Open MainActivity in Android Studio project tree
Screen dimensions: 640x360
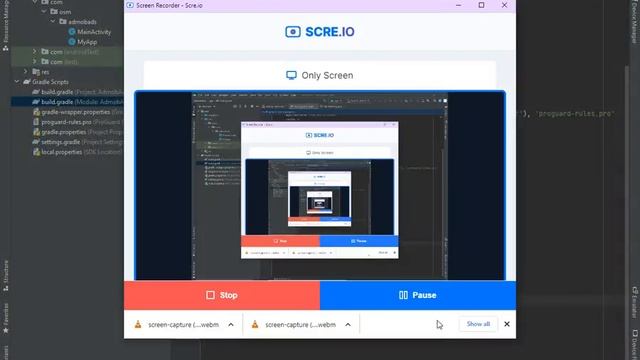94,32
